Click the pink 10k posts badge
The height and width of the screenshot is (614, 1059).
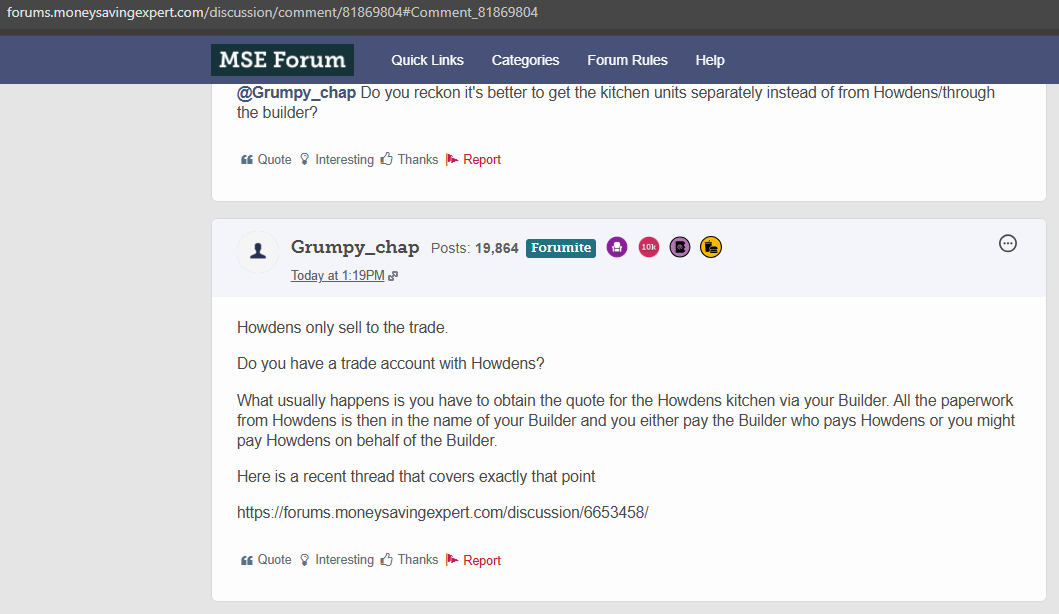tap(648, 247)
